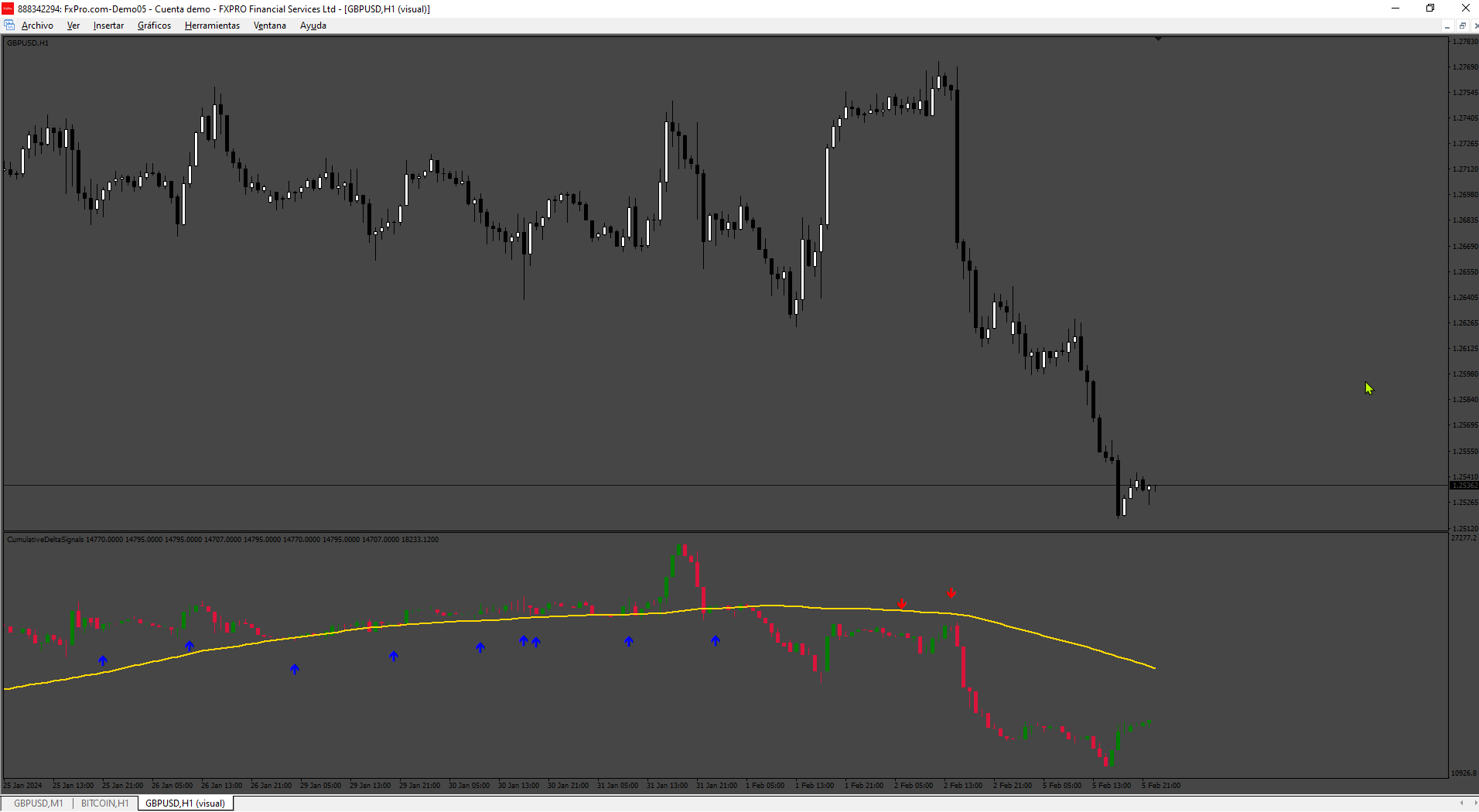Click the 10926.8 indicator scale value
The height and width of the screenshot is (812, 1479).
[x=1464, y=773]
